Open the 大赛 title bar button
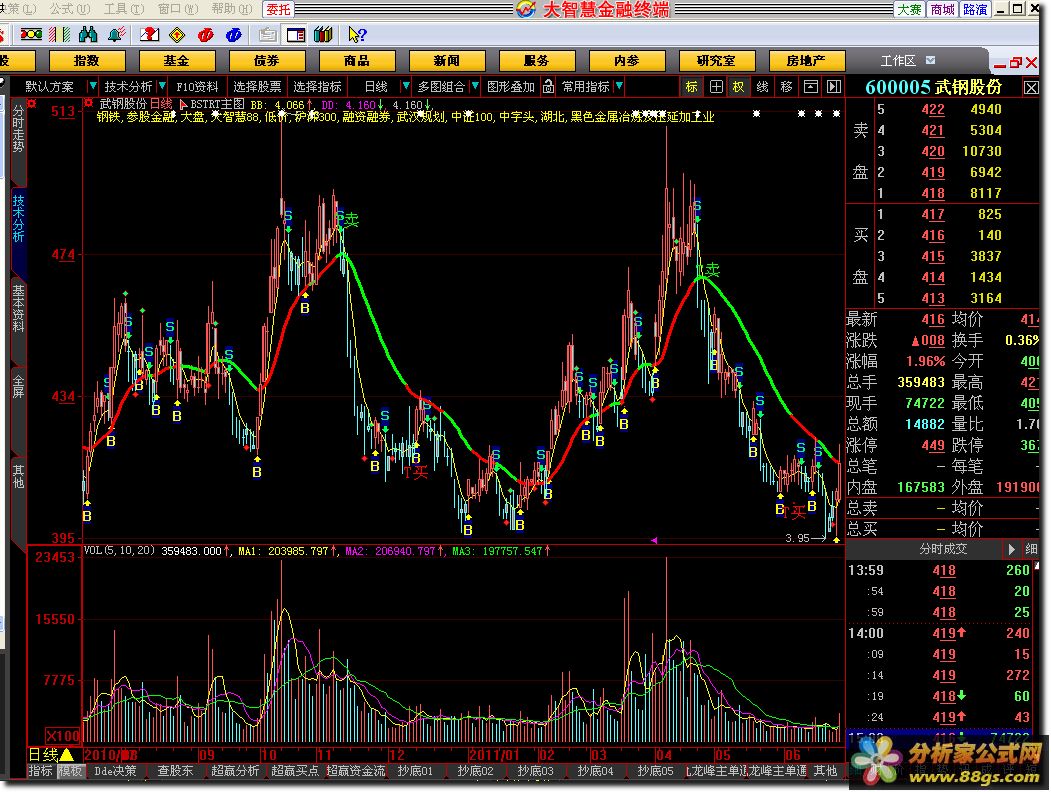 point(910,9)
